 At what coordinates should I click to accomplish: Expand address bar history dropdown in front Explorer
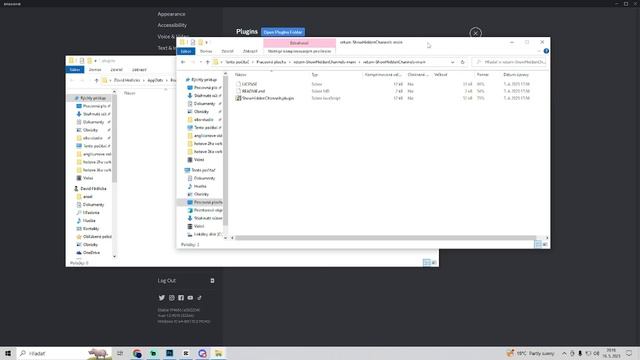coord(453,62)
